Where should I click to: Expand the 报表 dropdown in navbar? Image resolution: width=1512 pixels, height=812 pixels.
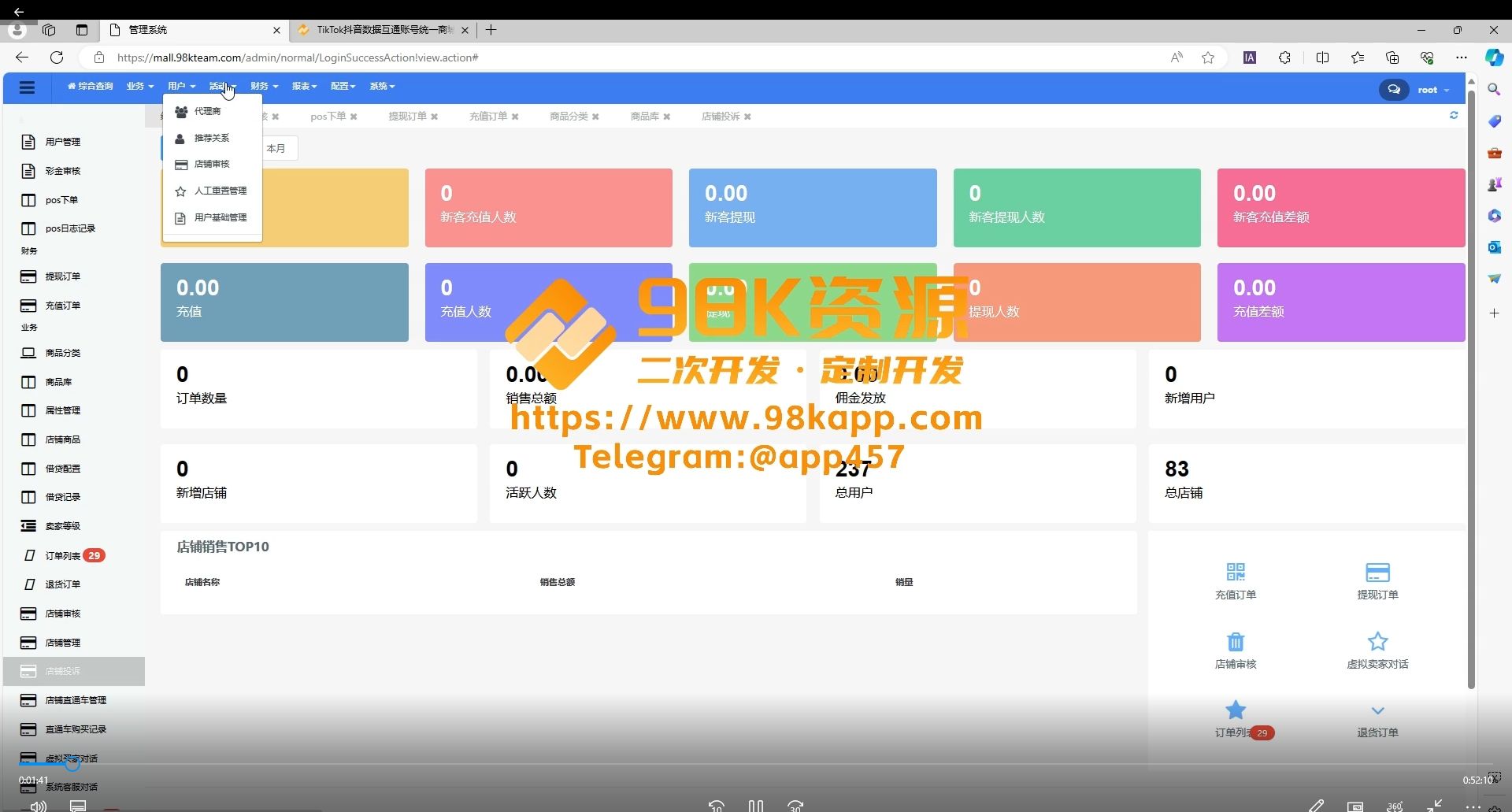[305, 87]
